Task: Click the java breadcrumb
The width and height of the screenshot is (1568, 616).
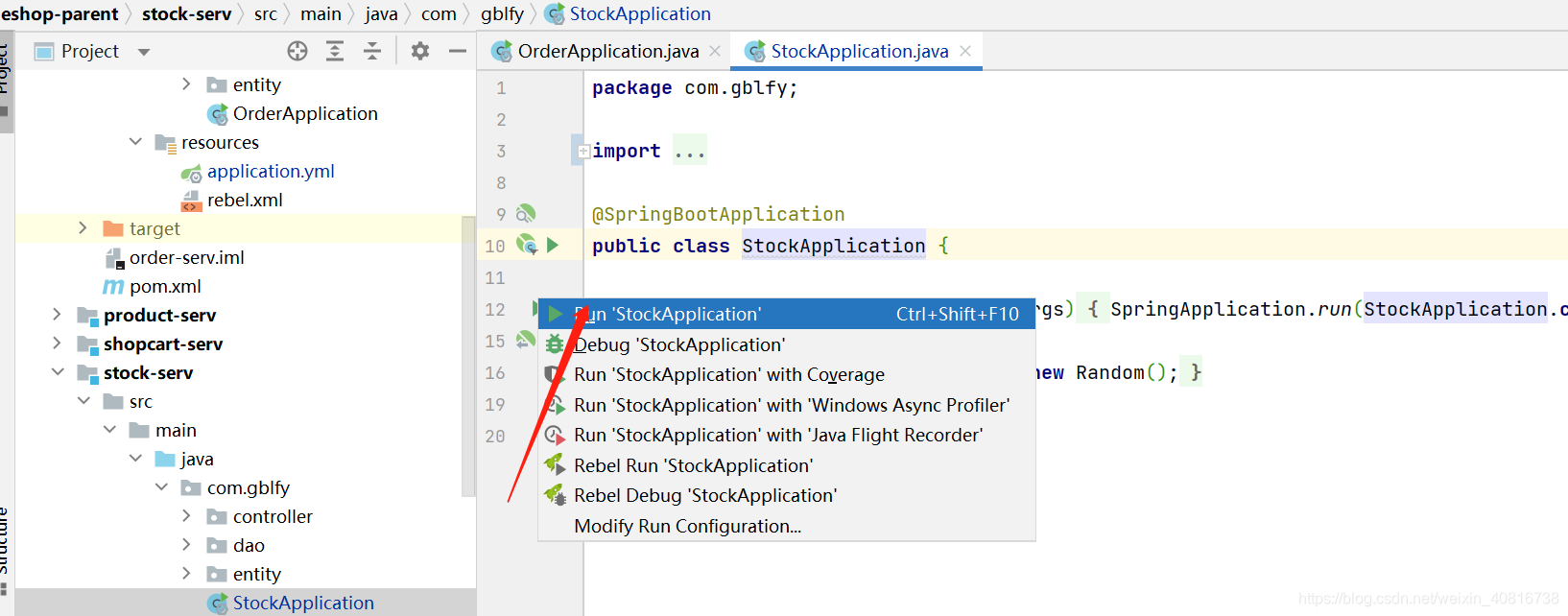Action: tap(381, 13)
